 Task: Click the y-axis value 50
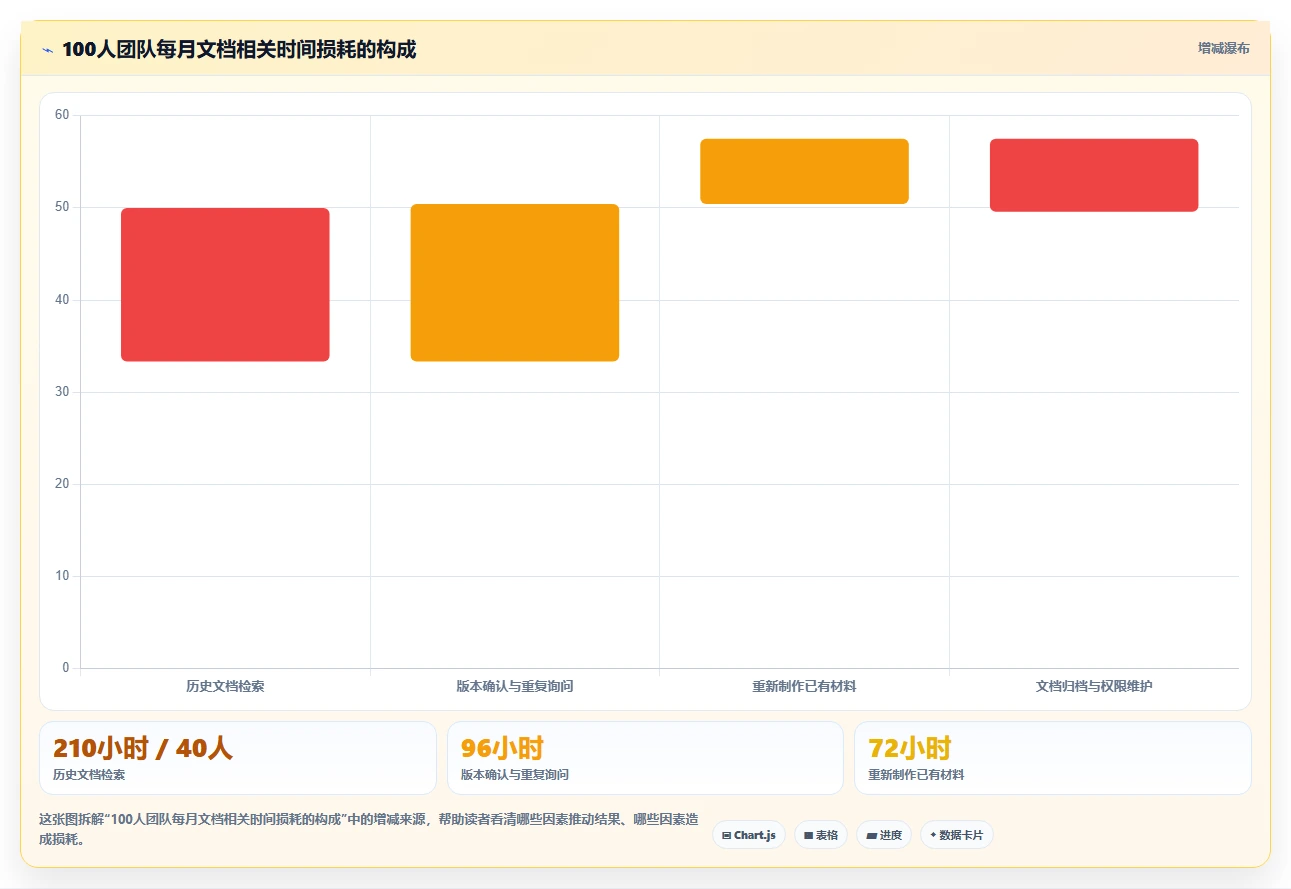(x=62, y=207)
